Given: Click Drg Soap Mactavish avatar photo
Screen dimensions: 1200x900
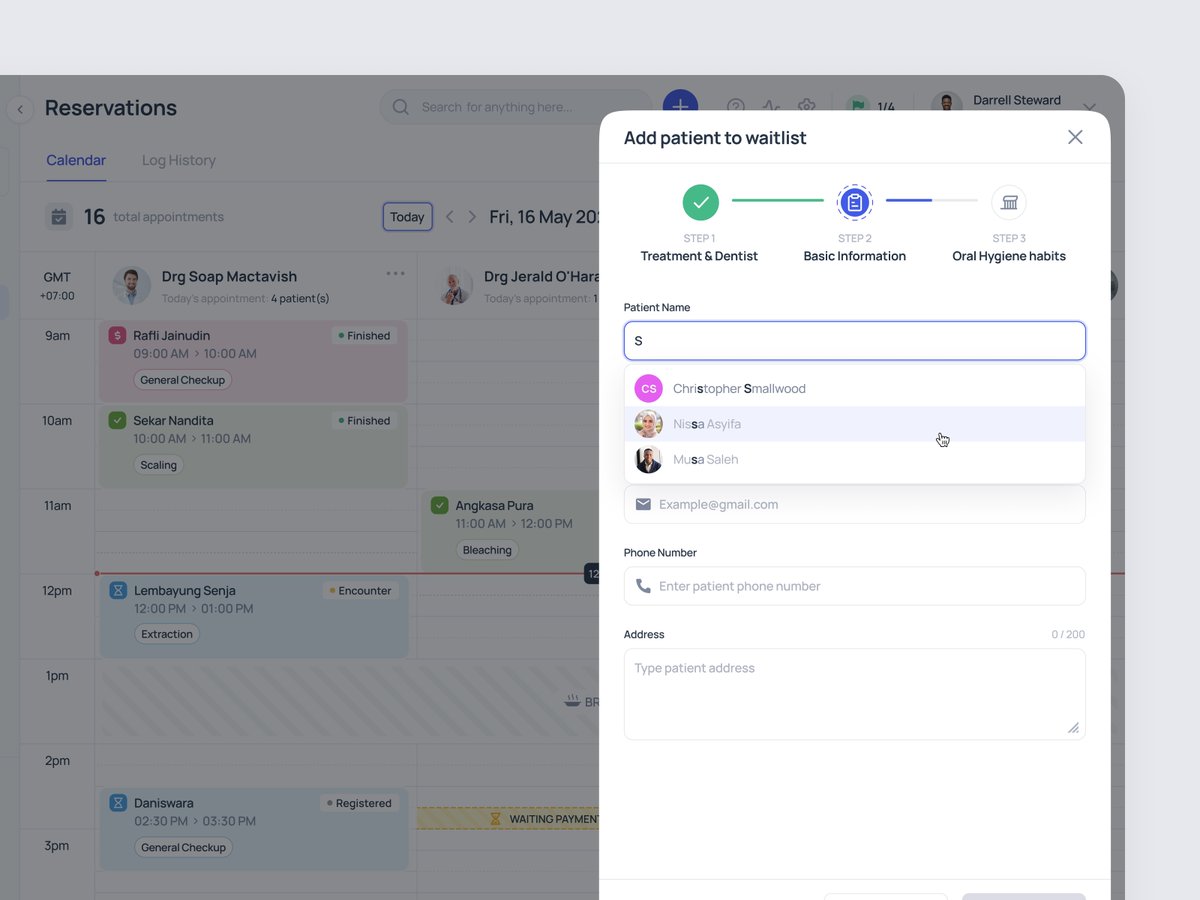Looking at the screenshot, I should click(132, 286).
